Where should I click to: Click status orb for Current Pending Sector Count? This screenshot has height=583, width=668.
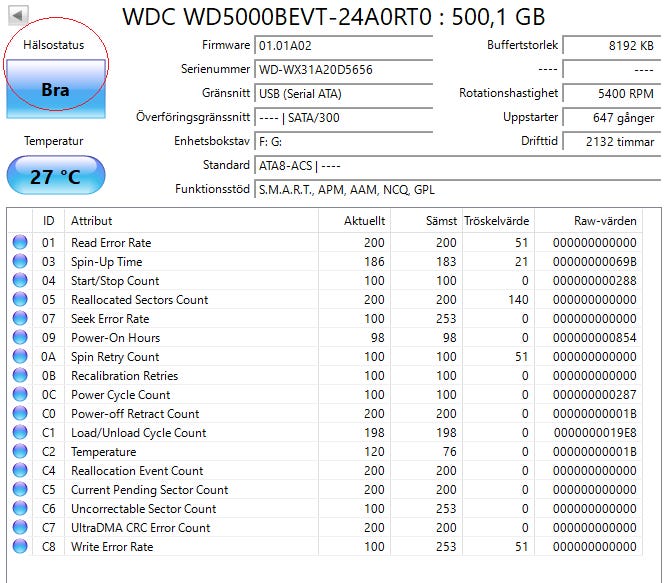pyautogui.click(x=20, y=489)
